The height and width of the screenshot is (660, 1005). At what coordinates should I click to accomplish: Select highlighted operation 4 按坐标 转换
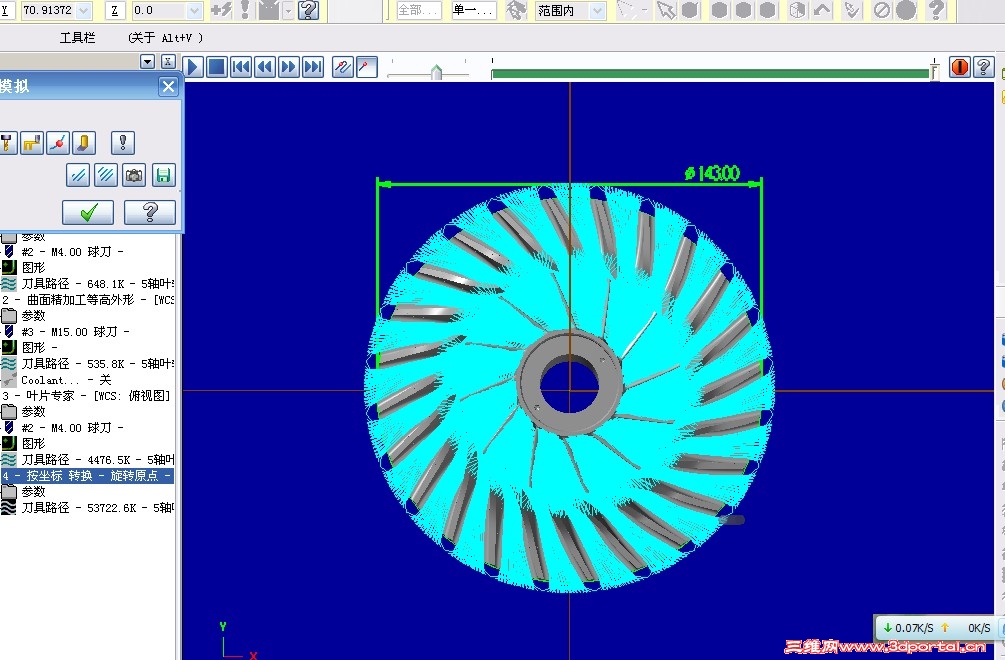[x=87, y=475]
